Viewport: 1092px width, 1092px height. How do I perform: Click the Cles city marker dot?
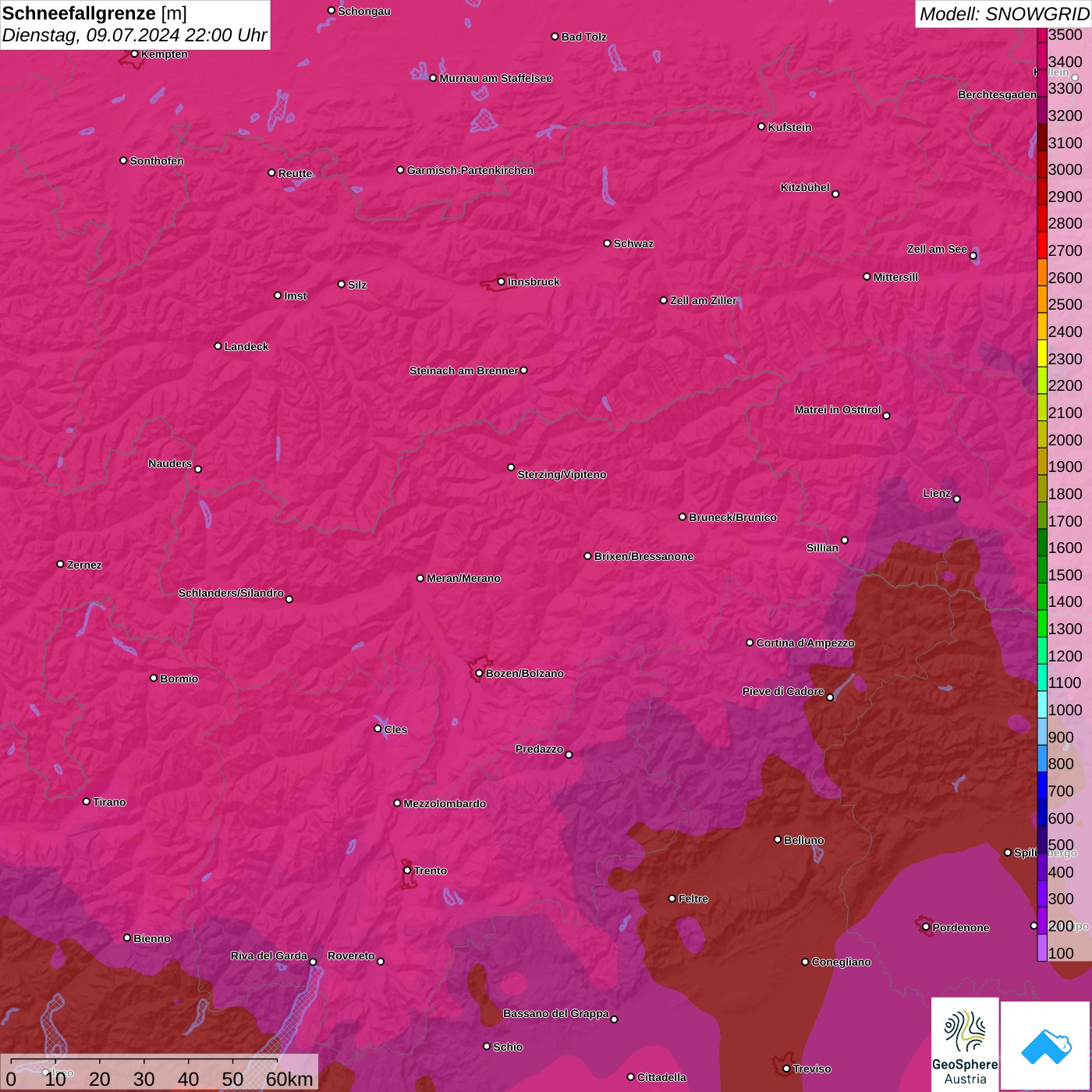[378, 729]
